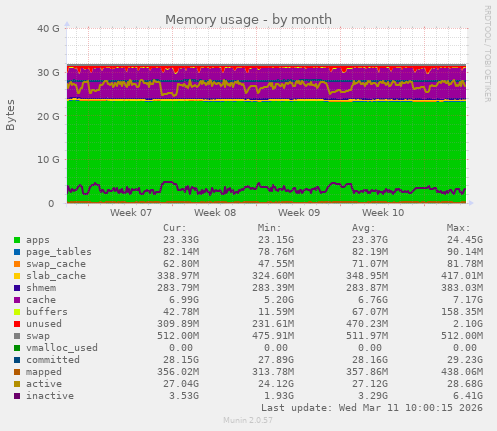
Task: Click the vmalloc_used dark green swatch
Action: 17,348
